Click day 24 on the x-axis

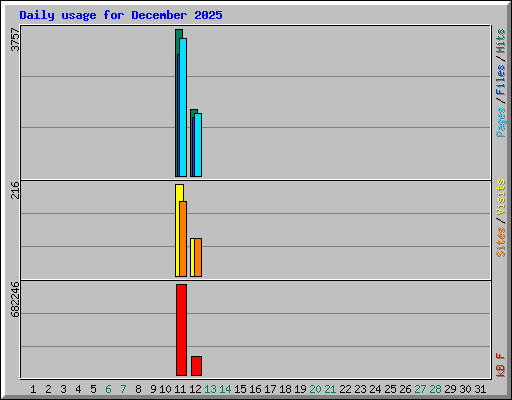pyautogui.click(x=375, y=389)
